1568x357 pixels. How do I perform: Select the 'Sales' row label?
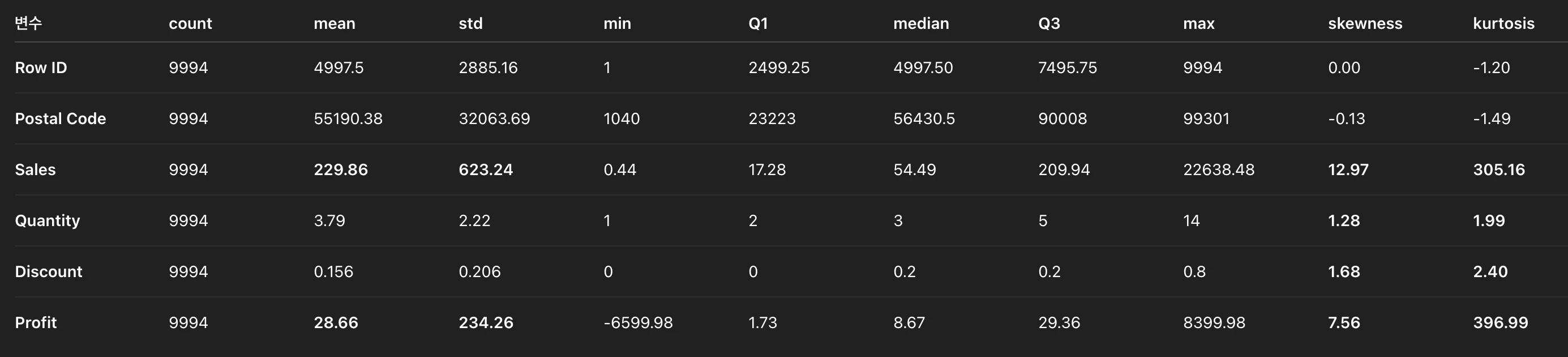coord(35,170)
